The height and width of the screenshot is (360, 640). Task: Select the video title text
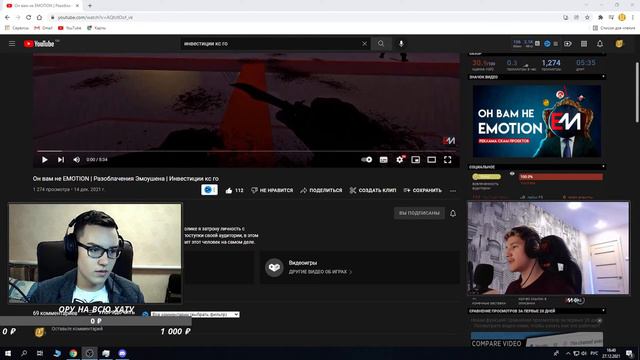tap(126, 179)
